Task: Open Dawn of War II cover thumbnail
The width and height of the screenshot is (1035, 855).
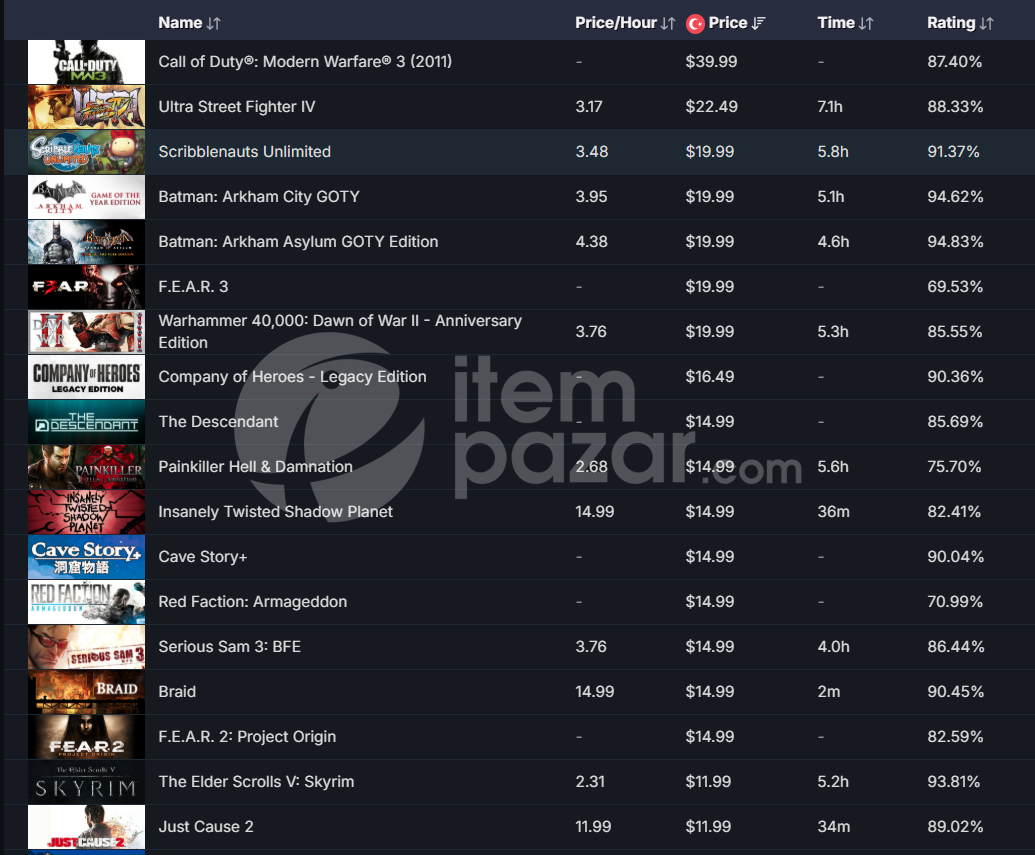Action: pyautogui.click(x=86, y=332)
